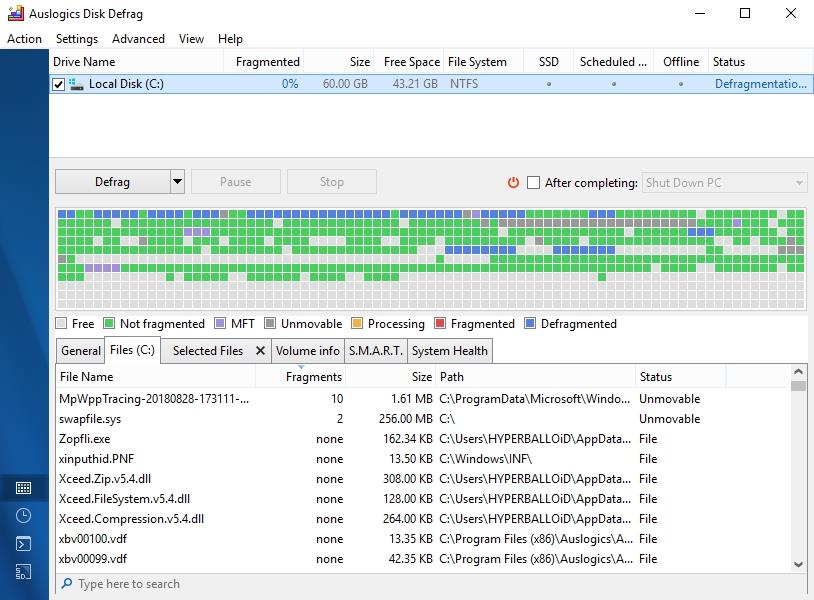
Task: Click the Fragmented column header in drive list
Action: click(x=264, y=62)
